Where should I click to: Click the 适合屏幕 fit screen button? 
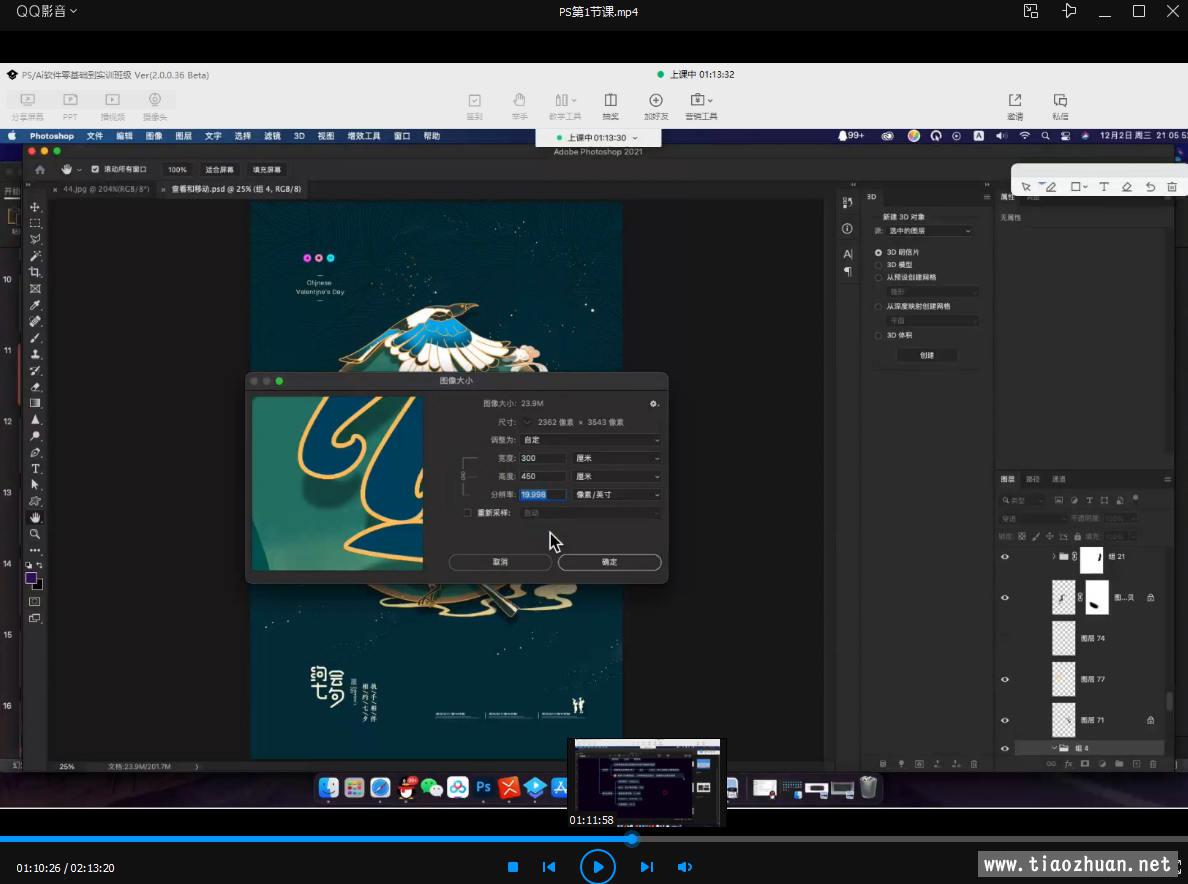[x=220, y=170]
